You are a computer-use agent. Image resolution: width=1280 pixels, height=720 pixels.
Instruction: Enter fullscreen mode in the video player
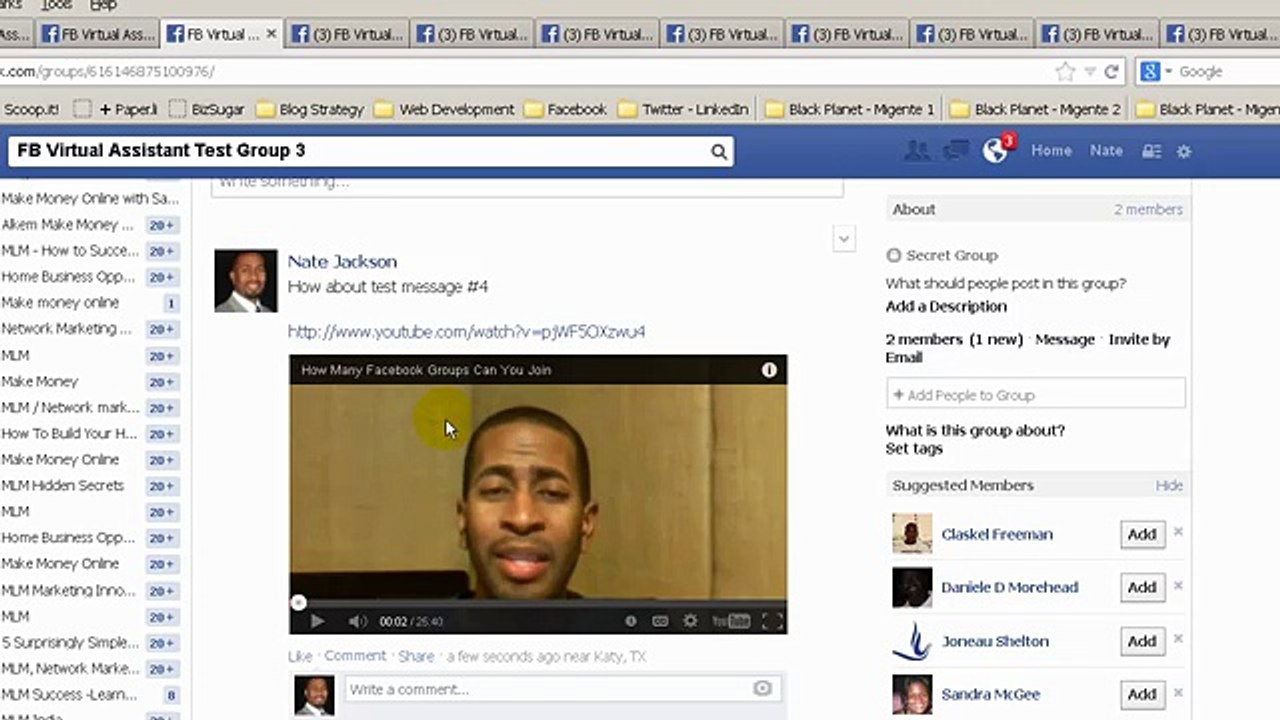click(772, 621)
